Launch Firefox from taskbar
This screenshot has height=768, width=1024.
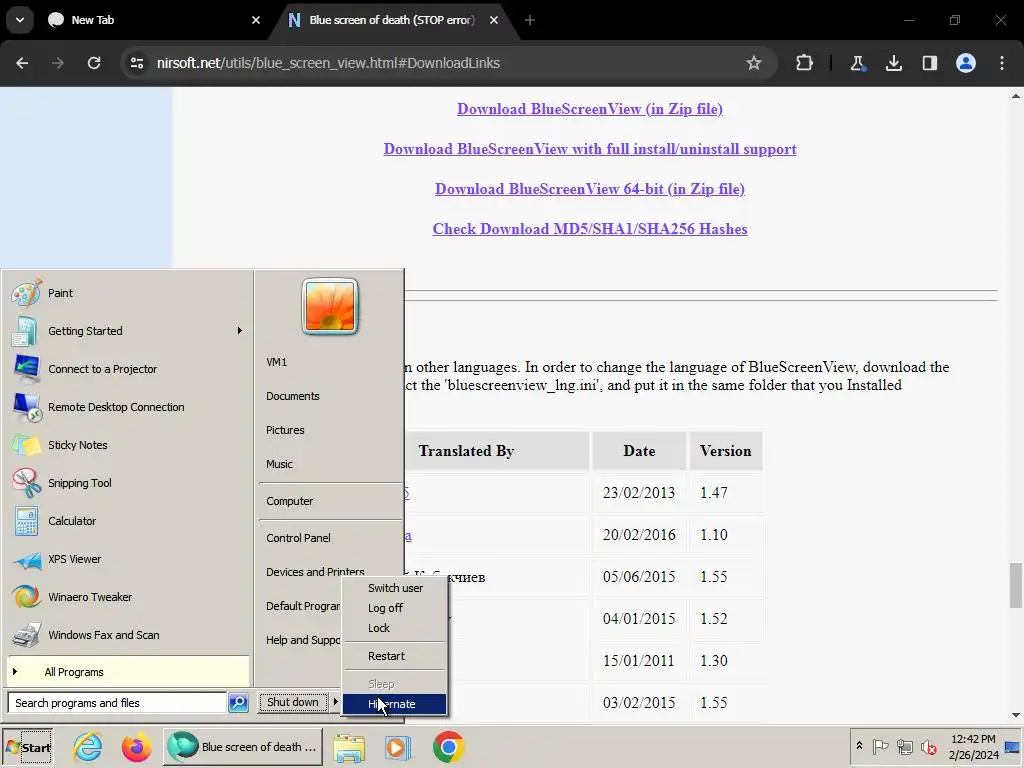pos(136,747)
